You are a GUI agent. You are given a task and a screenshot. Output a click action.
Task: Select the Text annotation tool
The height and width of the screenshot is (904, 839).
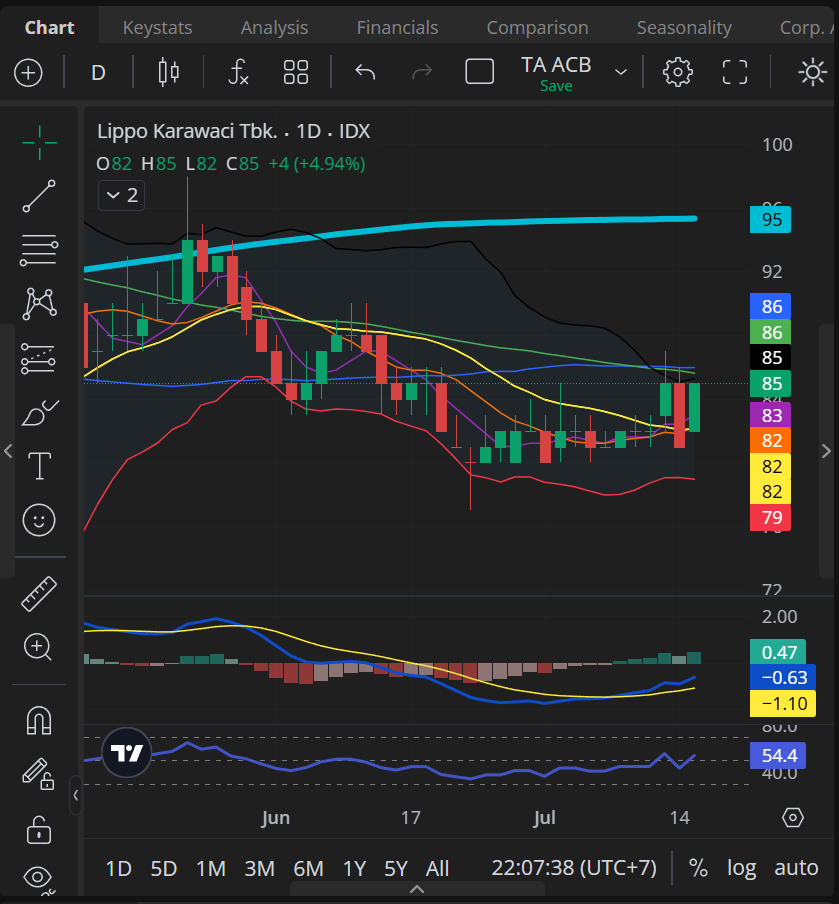39,466
